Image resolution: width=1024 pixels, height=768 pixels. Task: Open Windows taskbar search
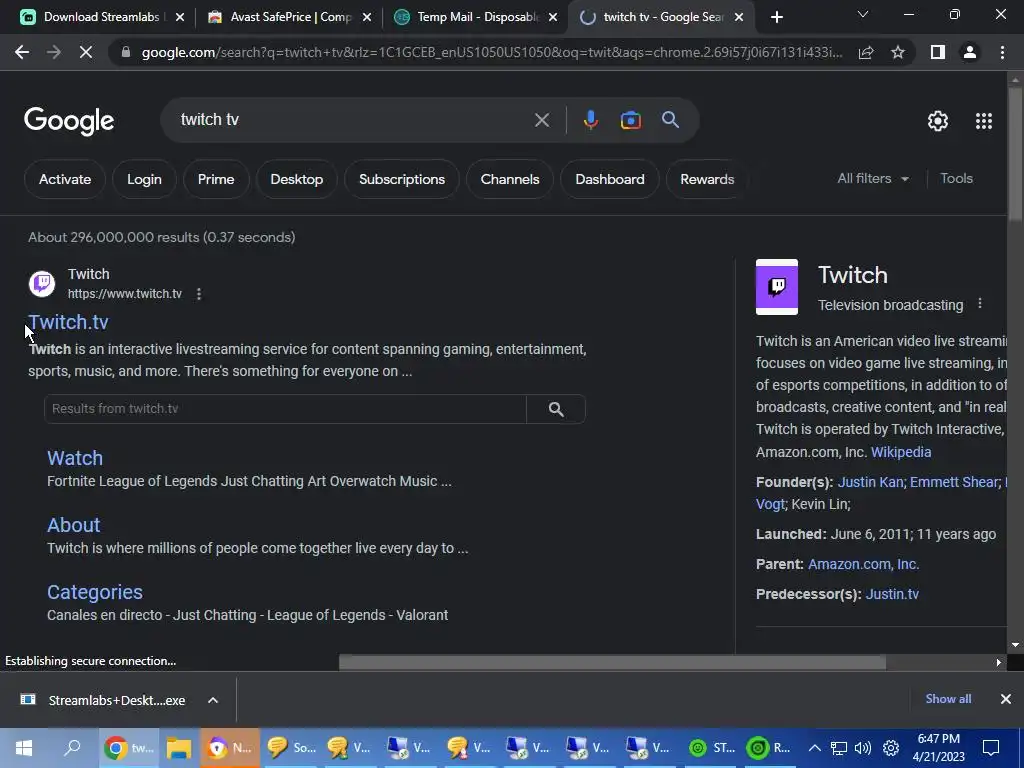coord(72,748)
